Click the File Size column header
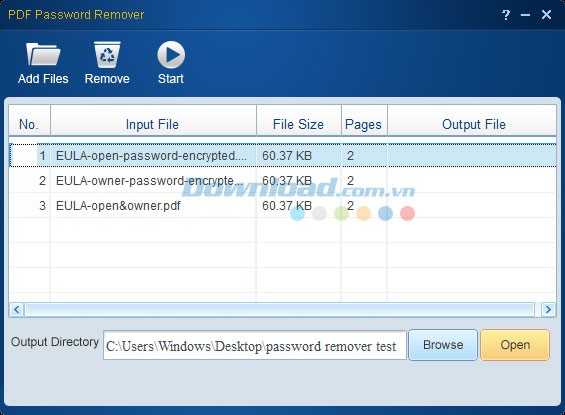565x415 pixels. pos(299,121)
